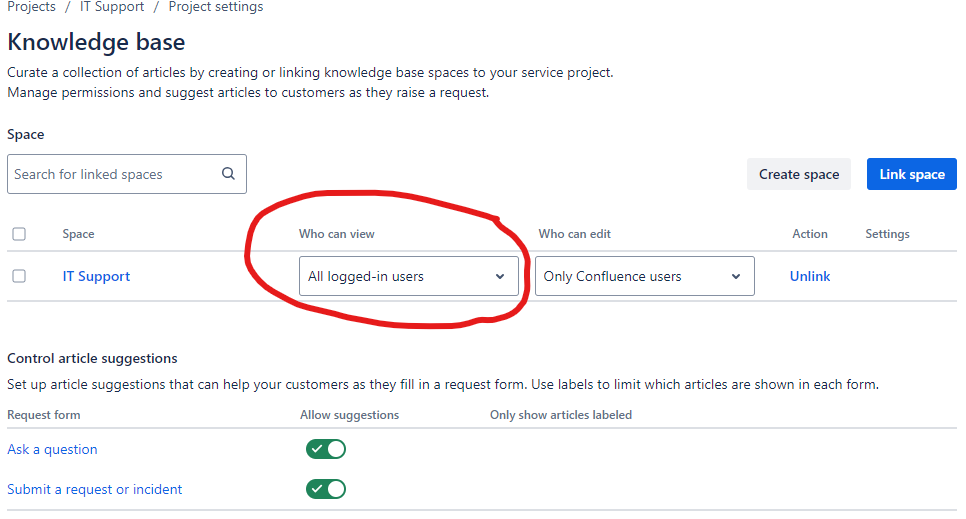Viewport: 966px width, 519px height.
Task: Unlink the IT Support space
Action: pyautogui.click(x=809, y=276)
